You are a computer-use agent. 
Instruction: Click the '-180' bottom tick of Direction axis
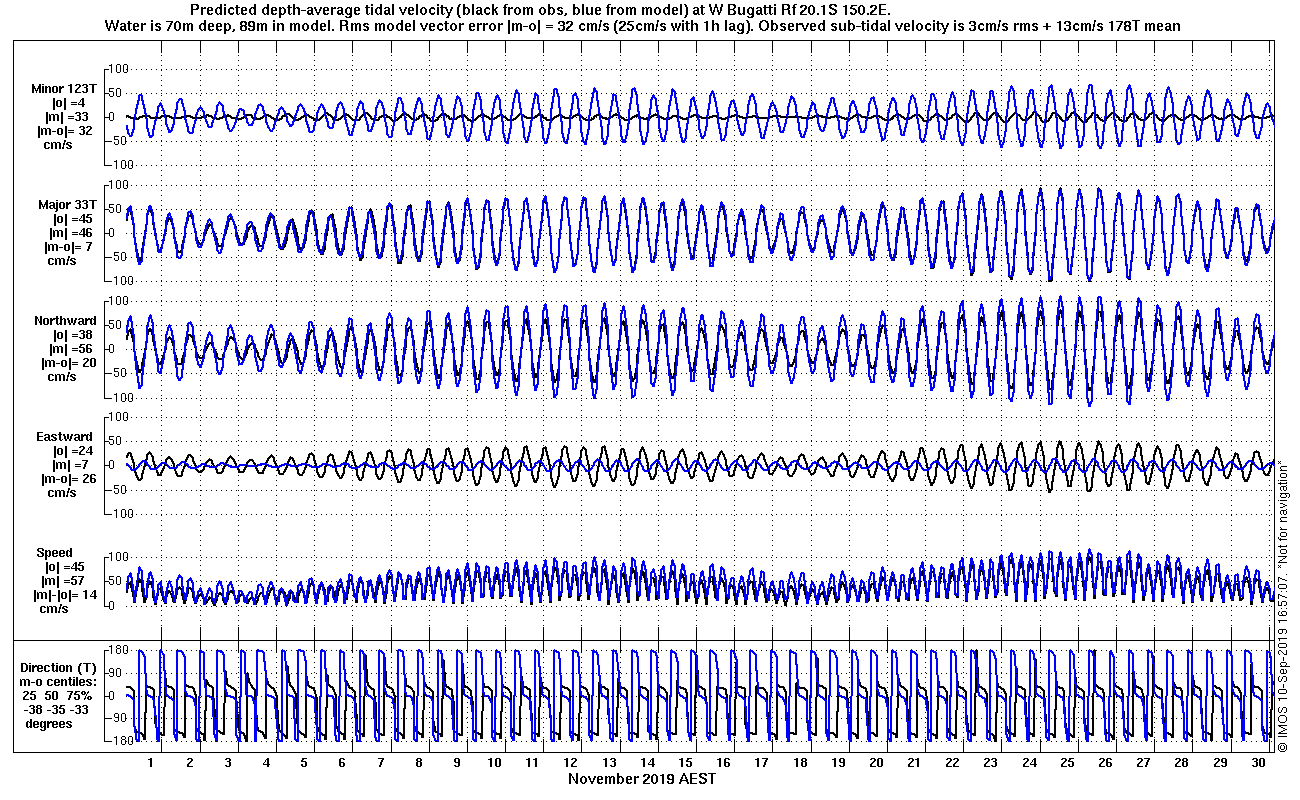(117, 741)
